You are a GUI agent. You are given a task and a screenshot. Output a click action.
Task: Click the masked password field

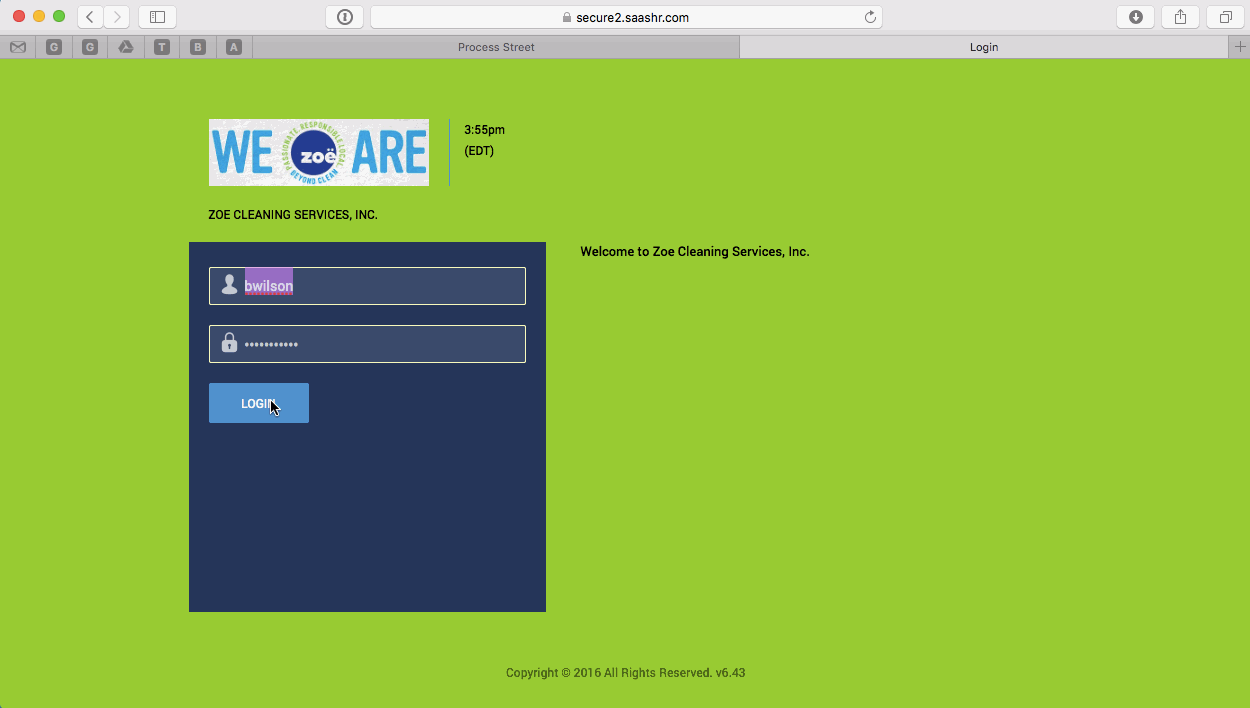click(367, 344)
